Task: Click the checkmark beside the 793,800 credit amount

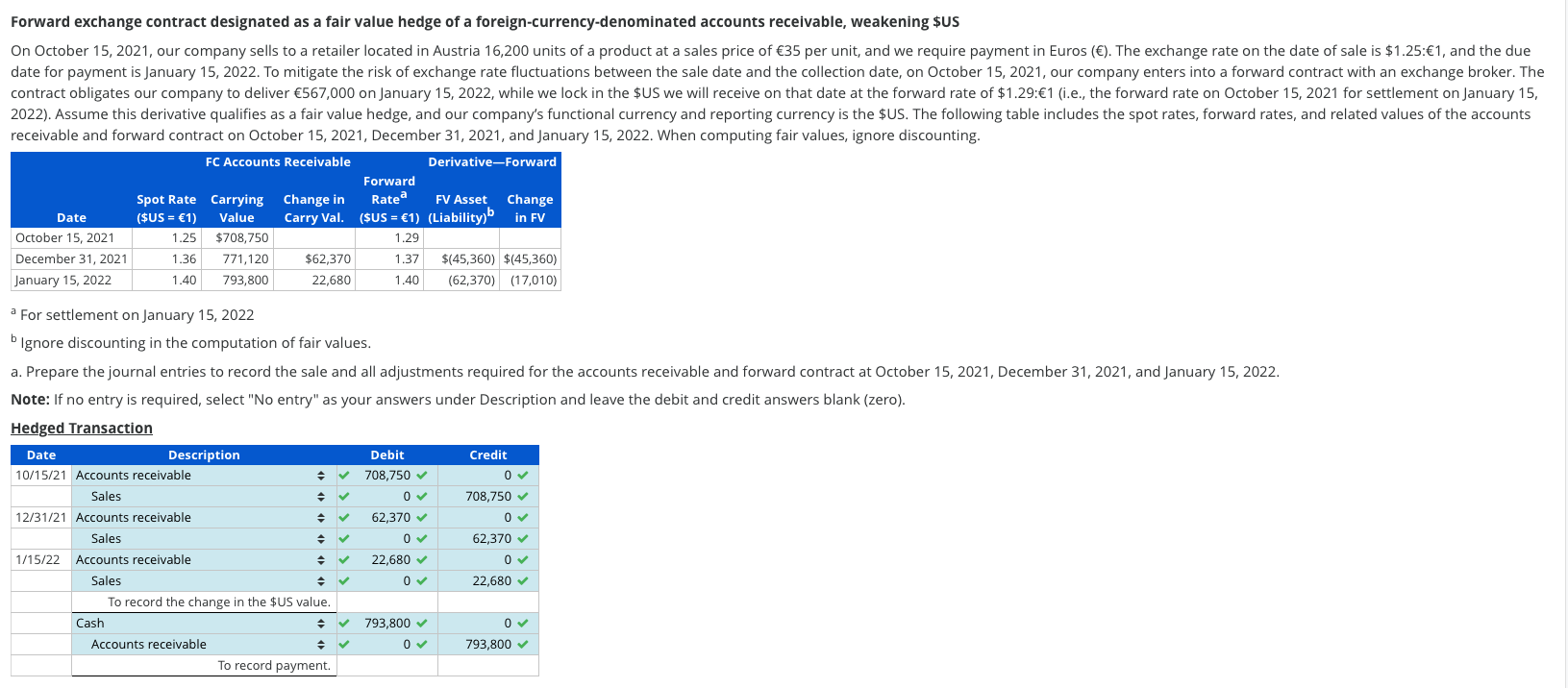Action: [x=520, y=644]
